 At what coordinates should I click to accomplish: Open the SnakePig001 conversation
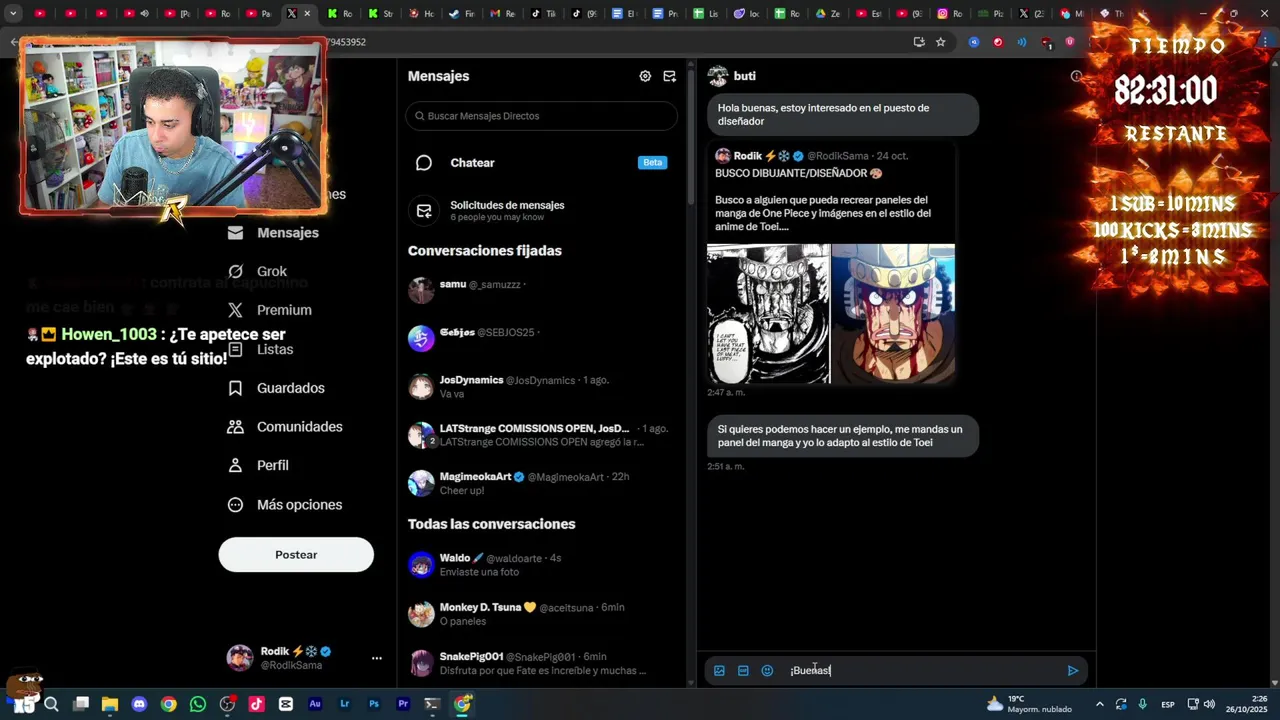click(x=541, y=663)
